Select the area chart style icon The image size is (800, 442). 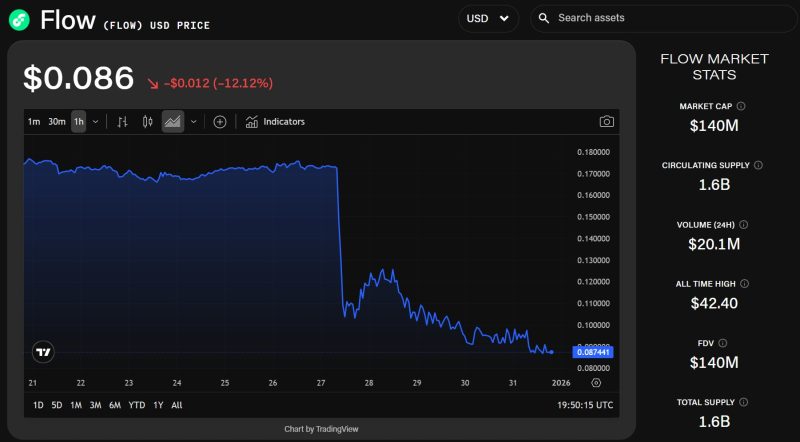tap(173, 122)
